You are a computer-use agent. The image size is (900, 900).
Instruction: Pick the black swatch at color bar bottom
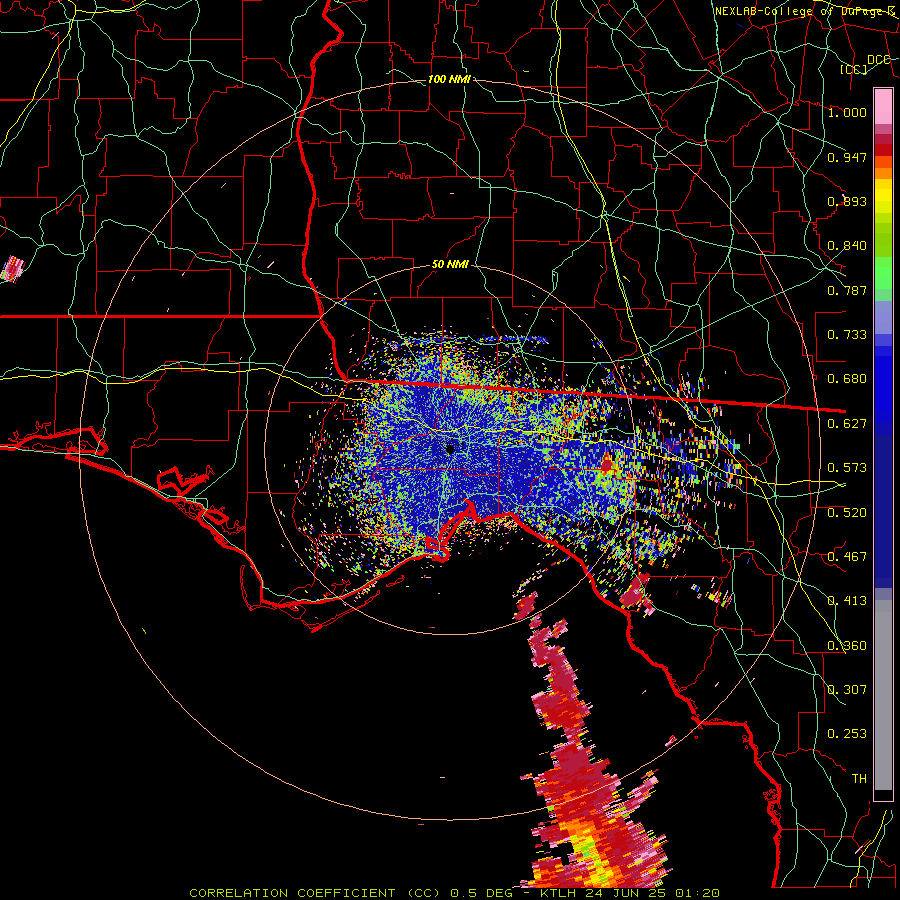point(883,795)
